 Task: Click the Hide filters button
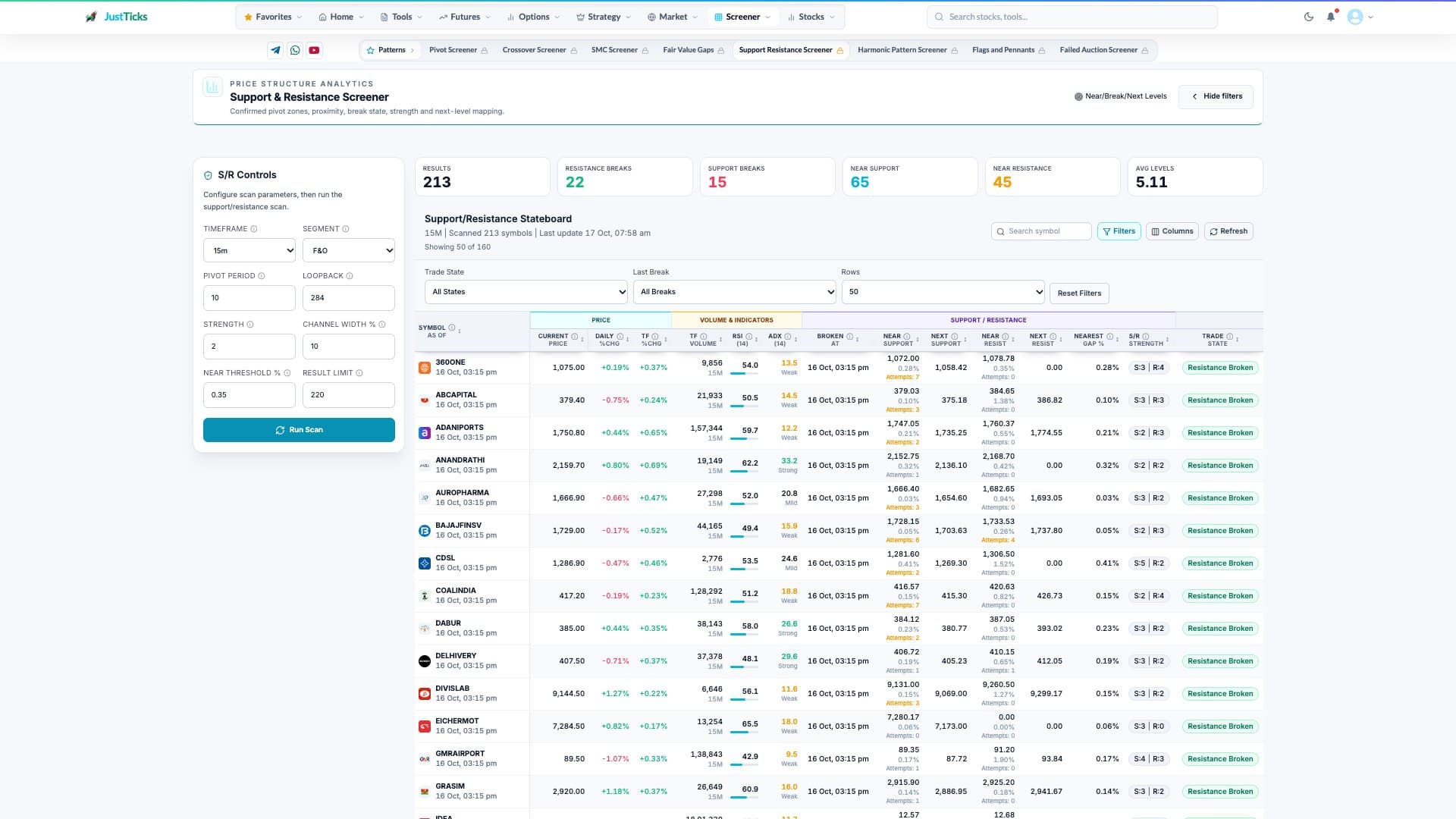click(1216, 96)
